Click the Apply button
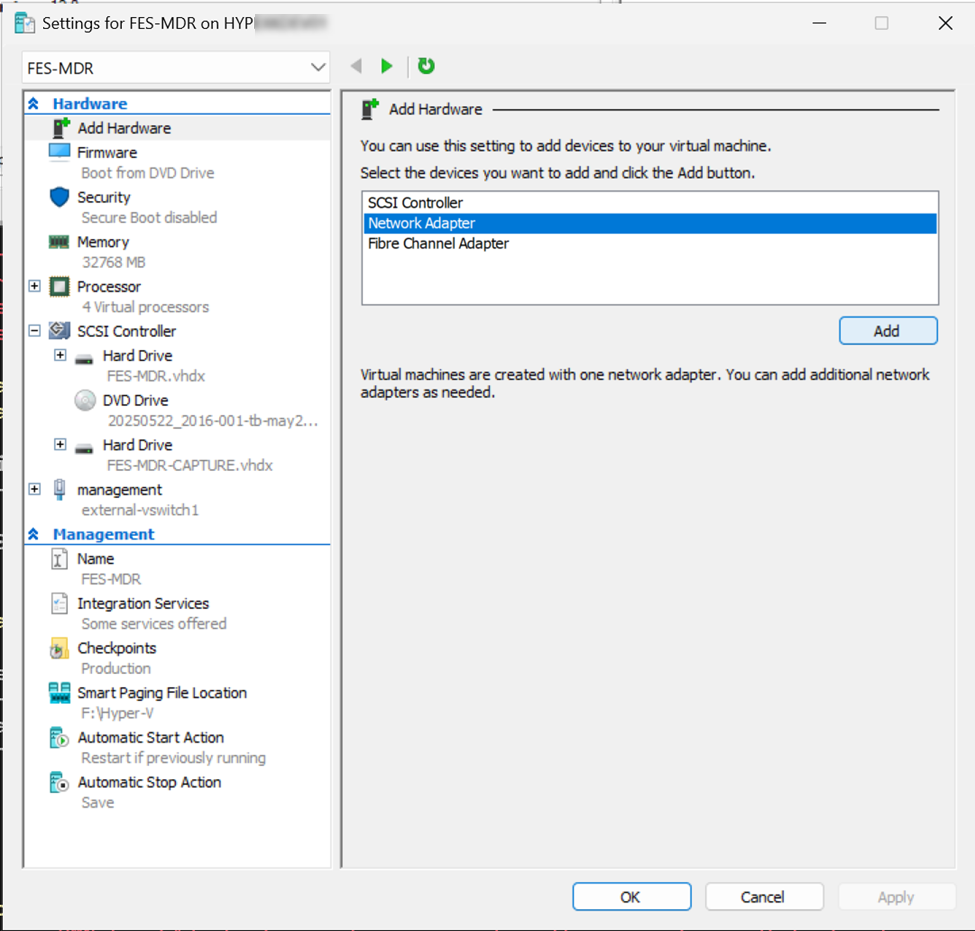Viewport: 975px width, 931px height. point(896,897)
